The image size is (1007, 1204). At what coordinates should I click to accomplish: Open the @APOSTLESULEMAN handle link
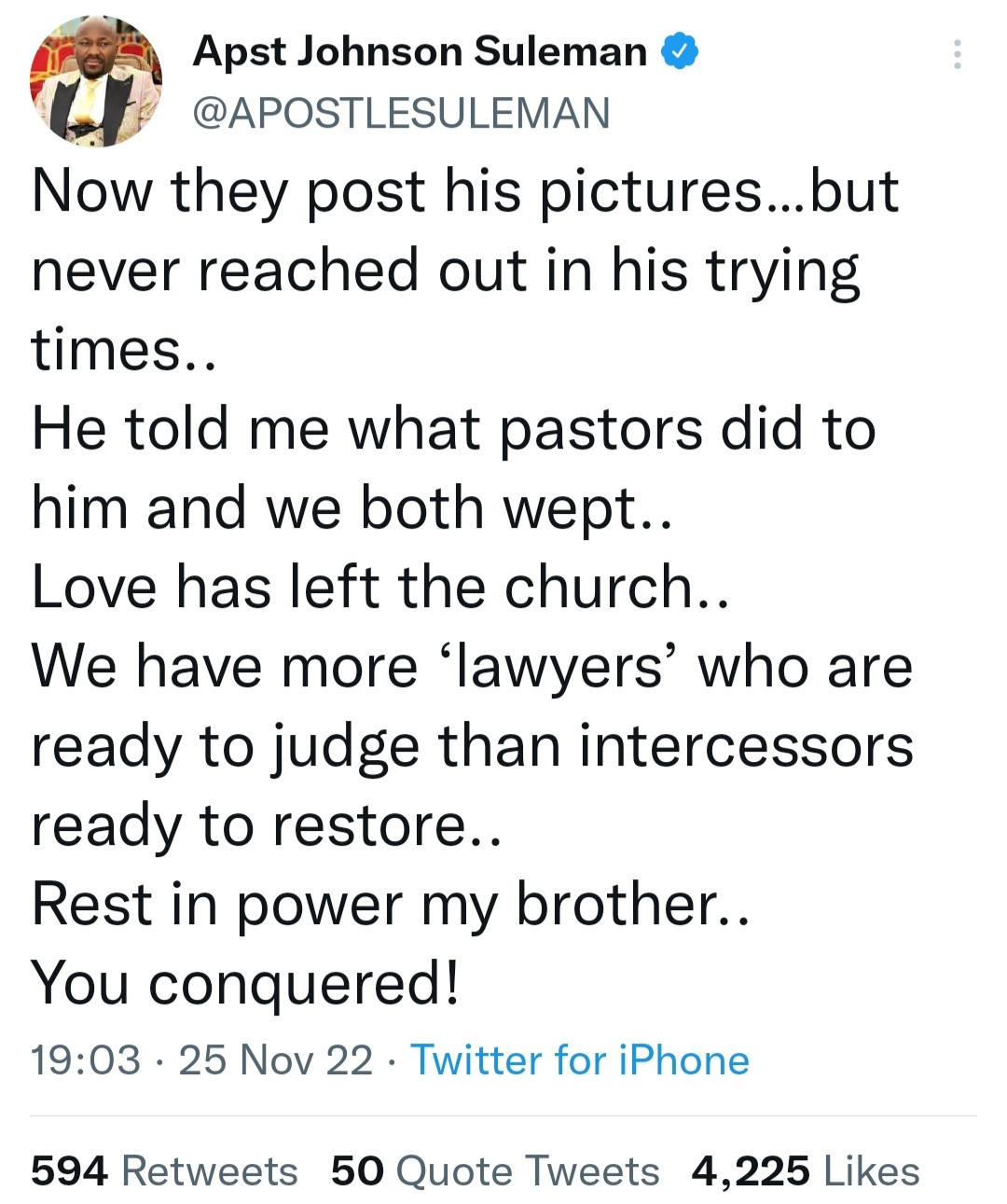pos(401,114)
